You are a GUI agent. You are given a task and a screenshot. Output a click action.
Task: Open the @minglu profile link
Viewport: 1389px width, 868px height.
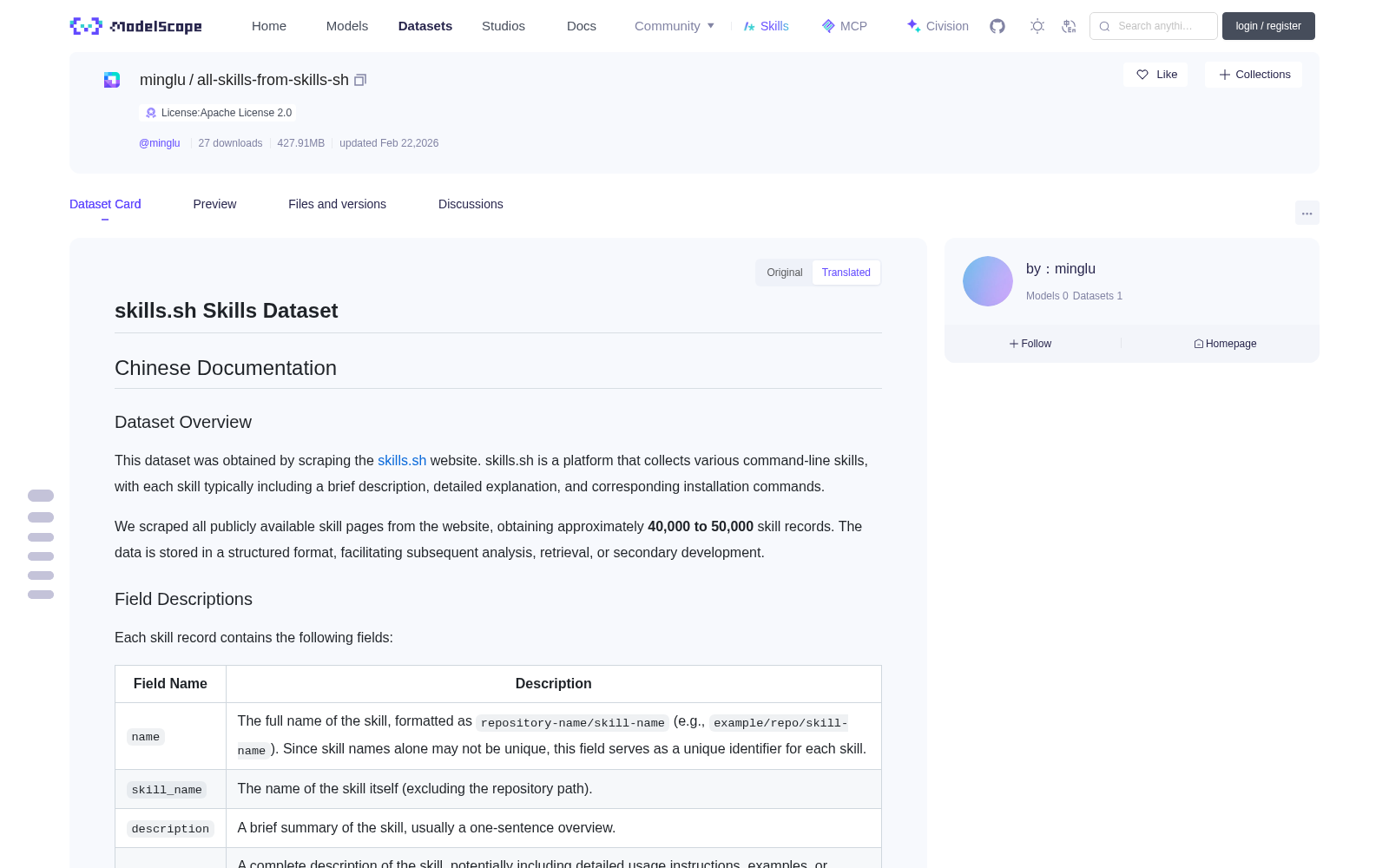tap(160, 143)
